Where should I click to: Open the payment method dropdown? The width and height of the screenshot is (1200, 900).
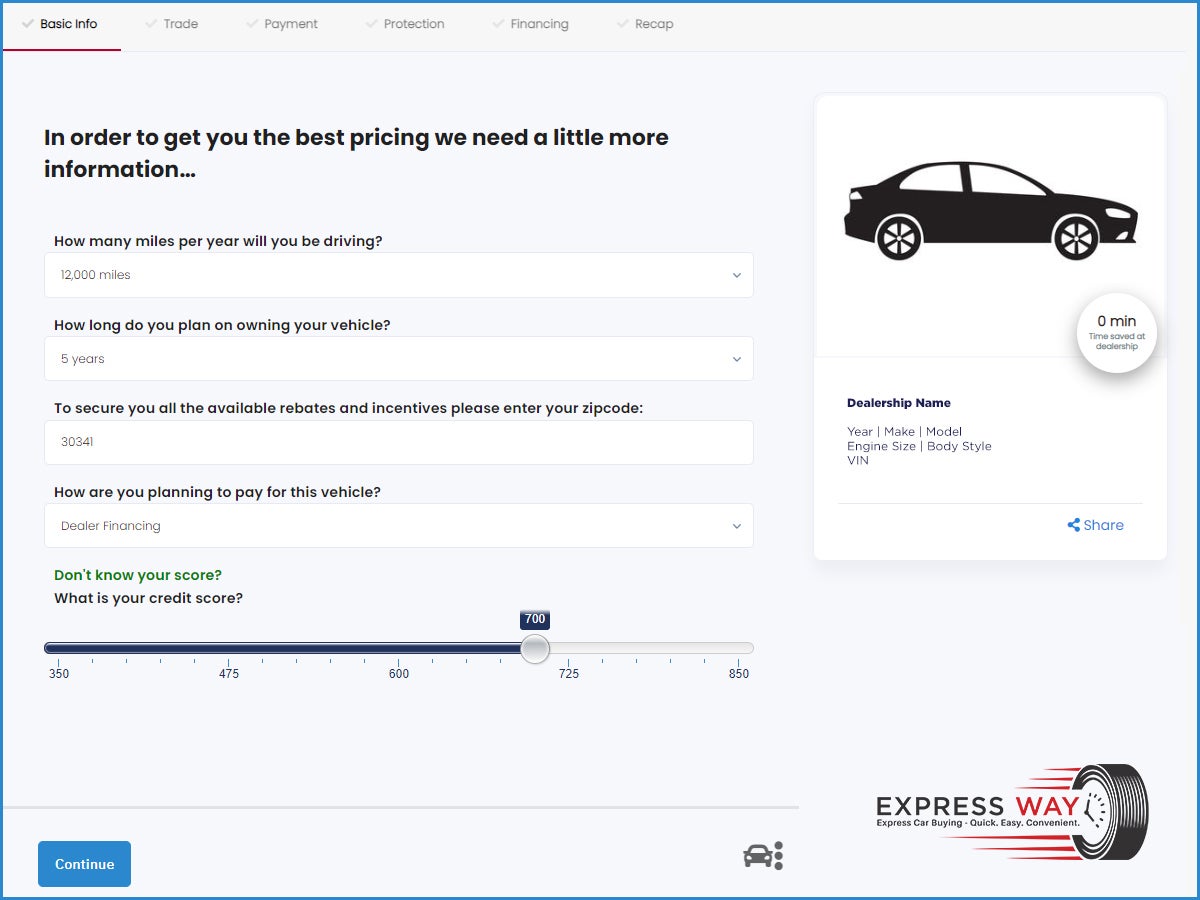click(x=398, y=526)
